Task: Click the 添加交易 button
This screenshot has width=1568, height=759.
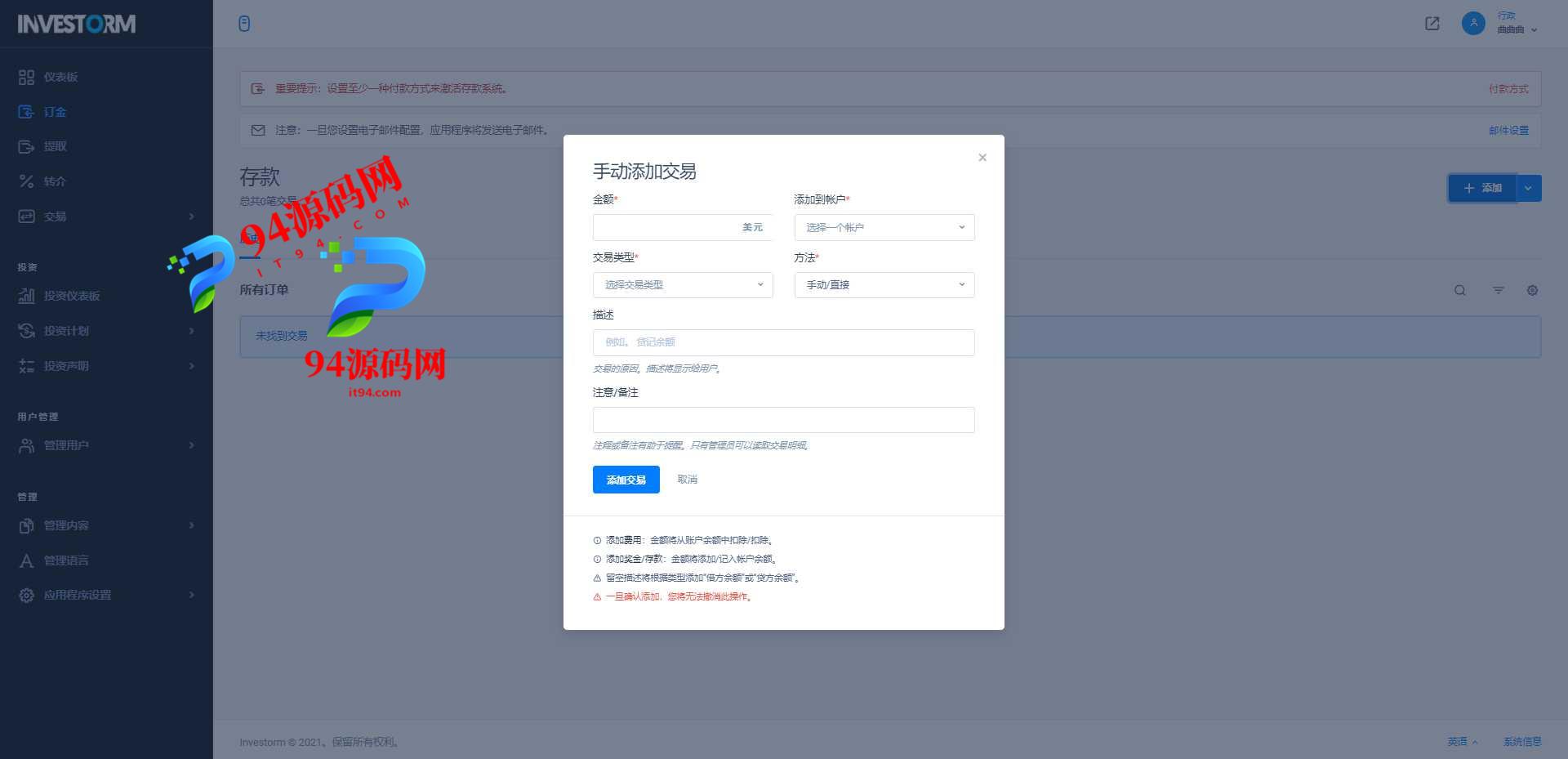Action: point(626,480)
